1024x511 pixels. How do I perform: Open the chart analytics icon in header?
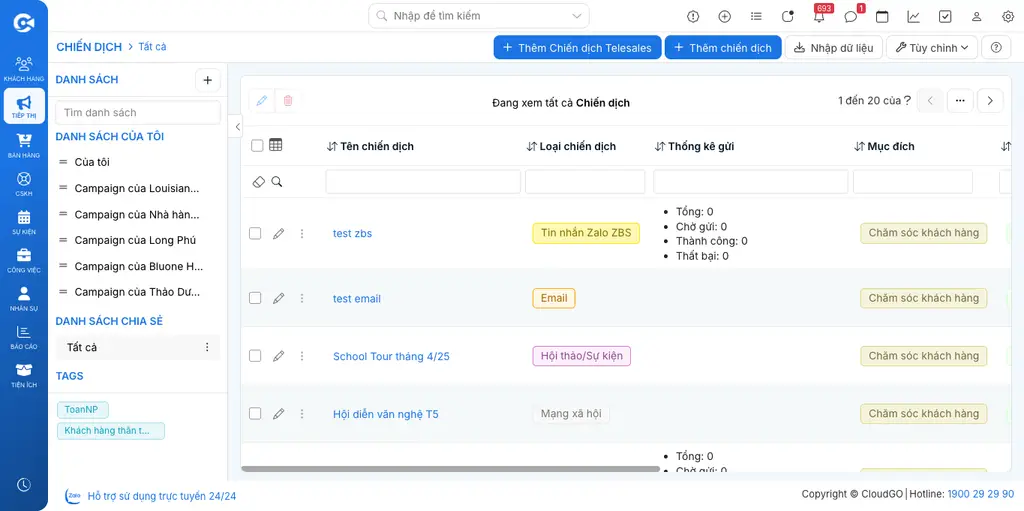point(914,17)
